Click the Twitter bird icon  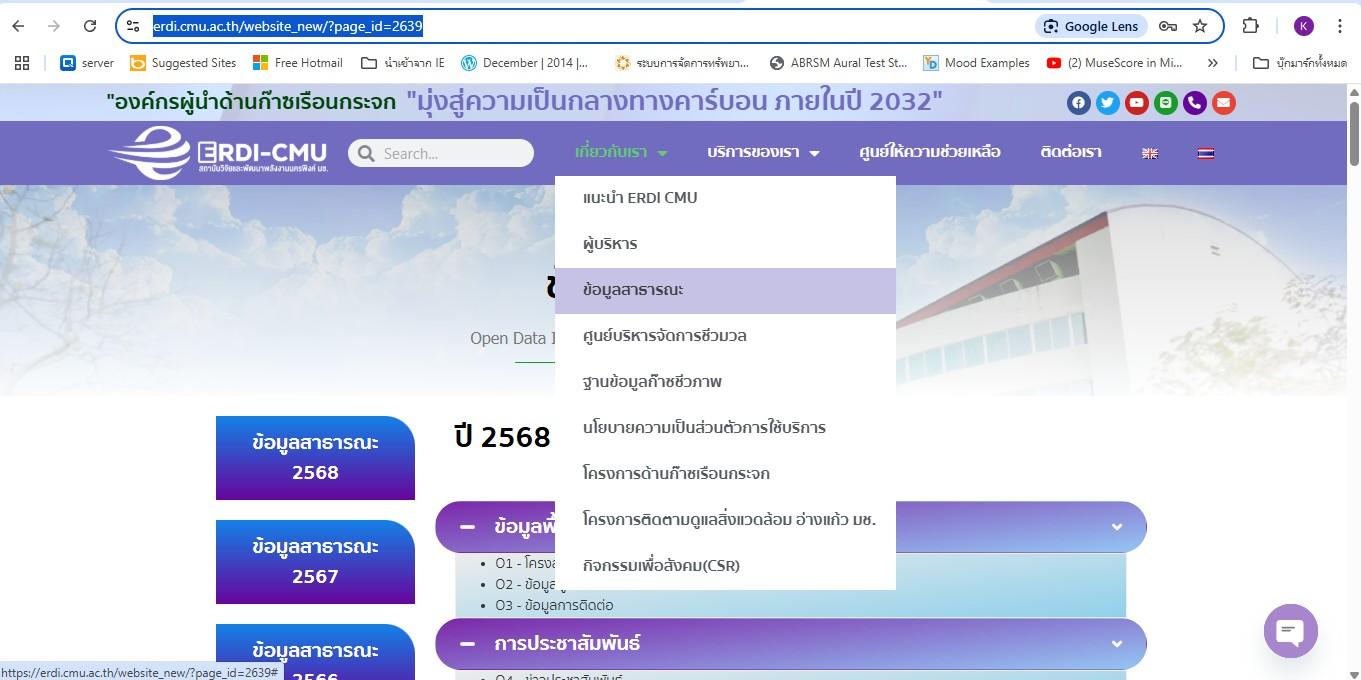point(1107,103)
